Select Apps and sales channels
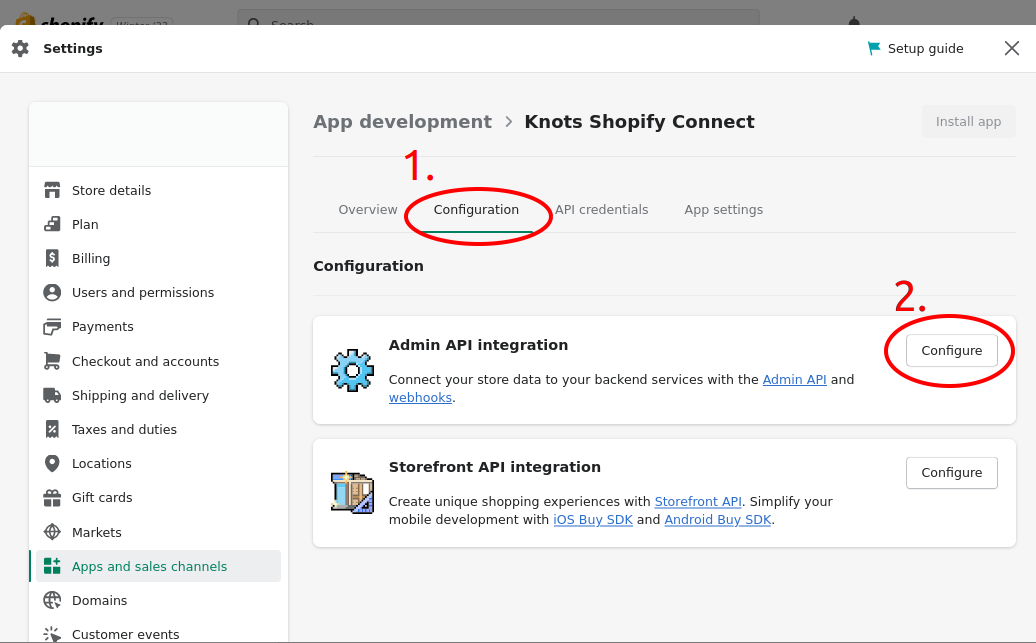Viewport: 1036px width, 643px height. pos(159,566)
